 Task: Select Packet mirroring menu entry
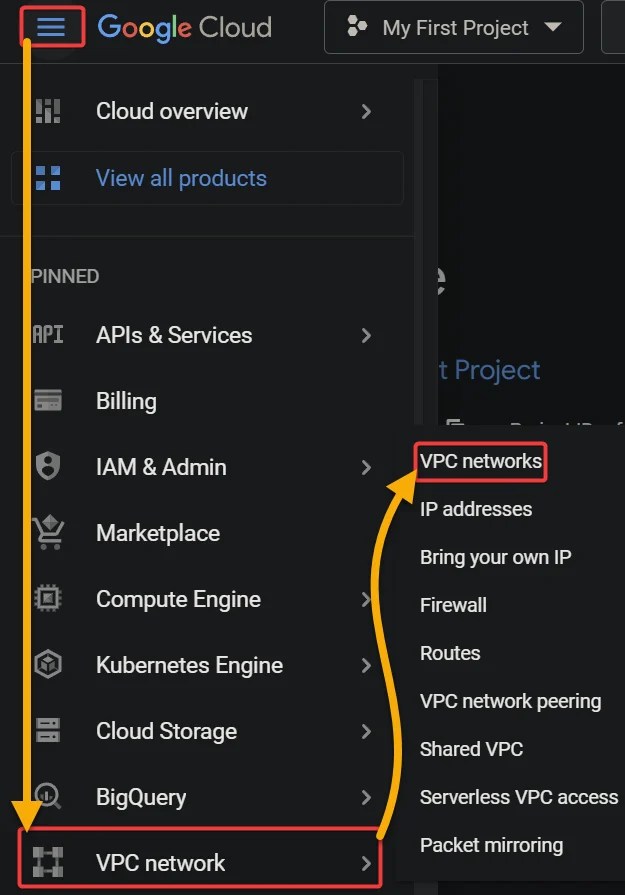[x=491, y=845]
